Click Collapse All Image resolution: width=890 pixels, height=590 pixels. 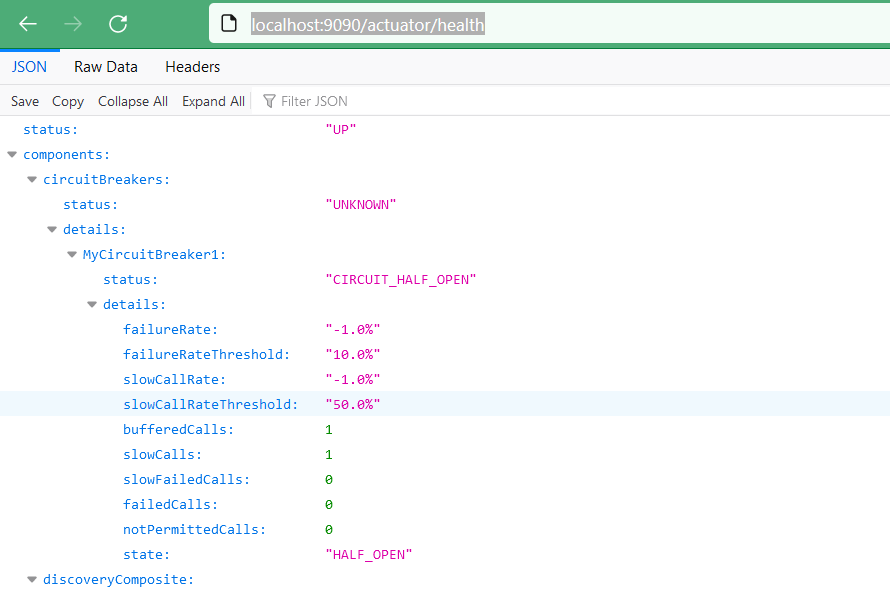point(133,101)
